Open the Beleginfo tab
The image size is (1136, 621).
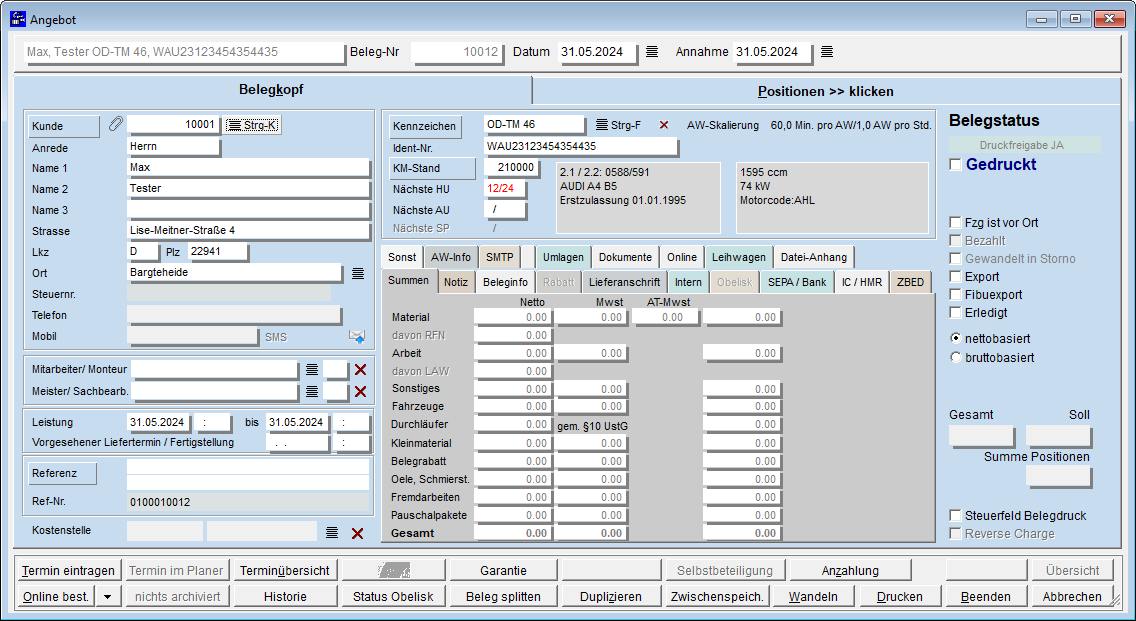click(x=505, y=283)
